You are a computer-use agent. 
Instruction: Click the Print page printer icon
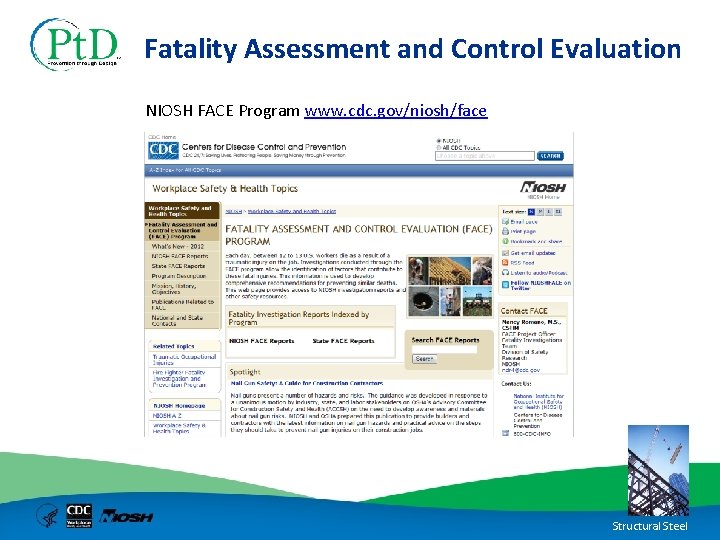click(505, 231)
